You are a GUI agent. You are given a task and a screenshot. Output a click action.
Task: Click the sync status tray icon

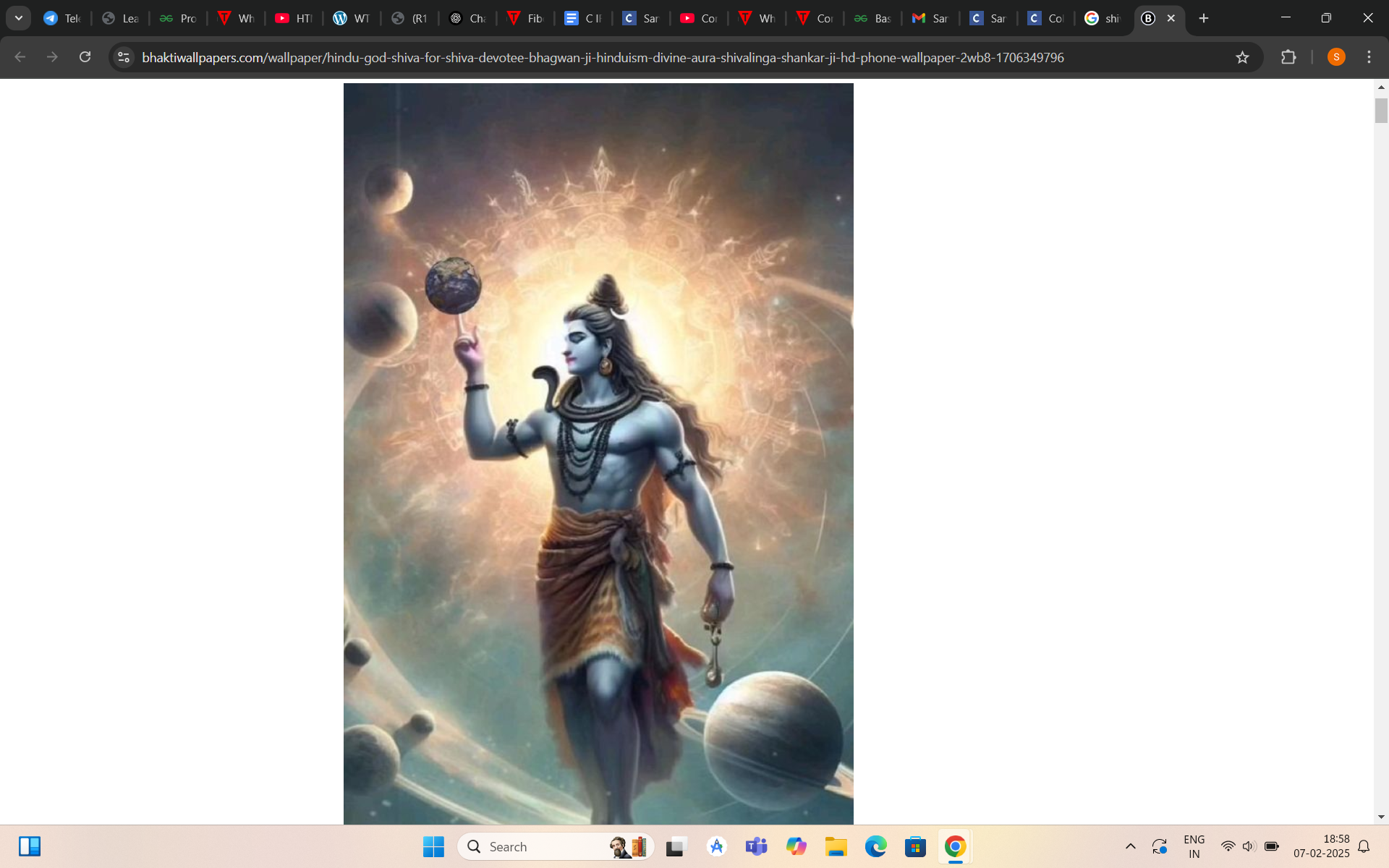click(1160, 846)
